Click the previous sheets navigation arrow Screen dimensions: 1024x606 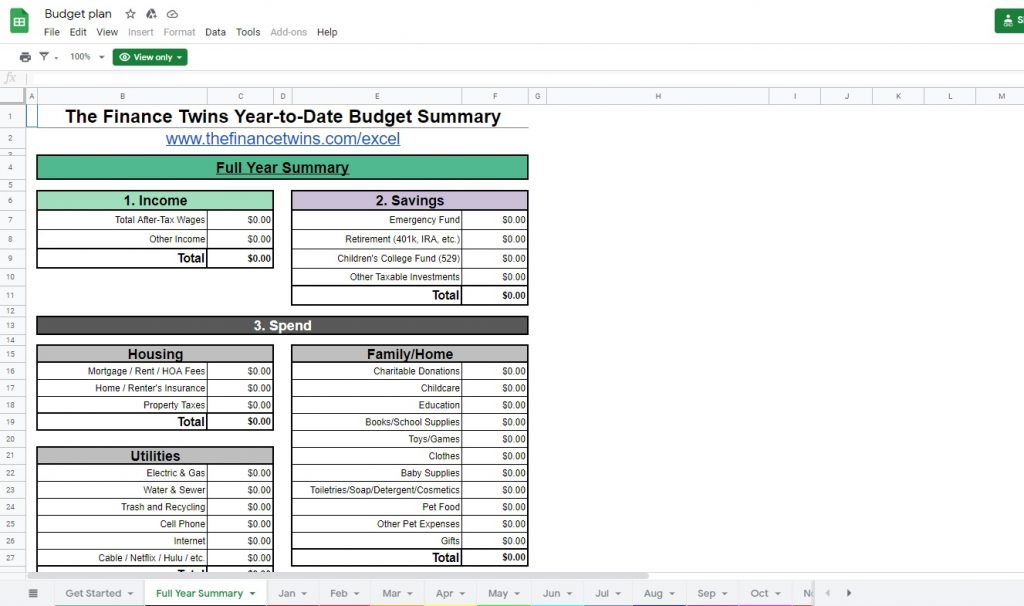pyautogui.click(x=827, y=591)
